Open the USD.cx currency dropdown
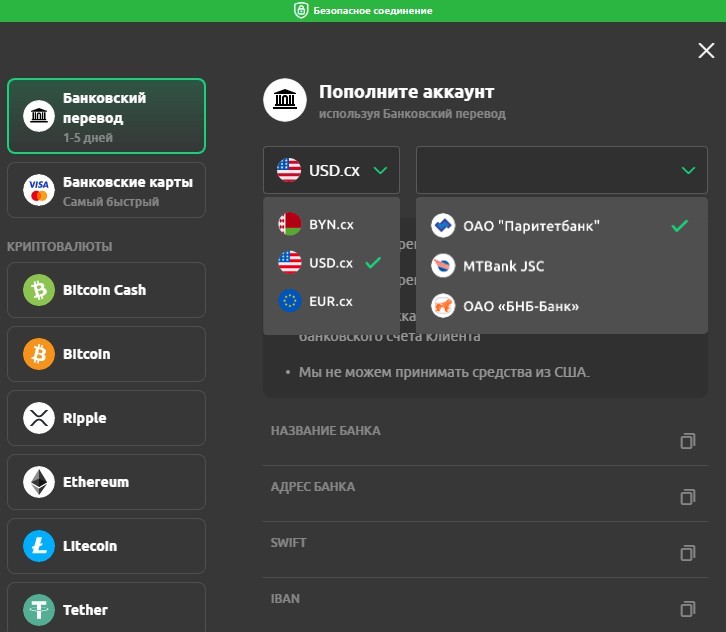This screenshot has height=632, width=726. coord(331,170)
